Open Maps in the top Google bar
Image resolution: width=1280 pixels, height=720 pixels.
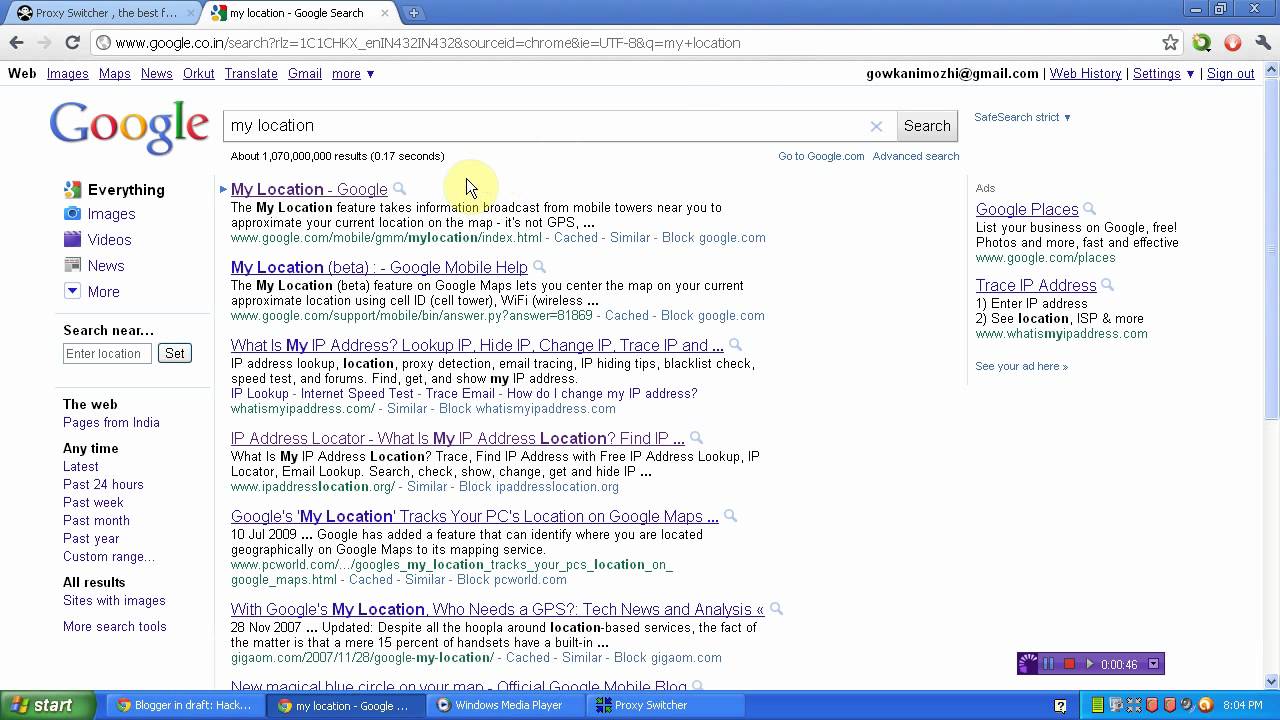coord(115,74)
